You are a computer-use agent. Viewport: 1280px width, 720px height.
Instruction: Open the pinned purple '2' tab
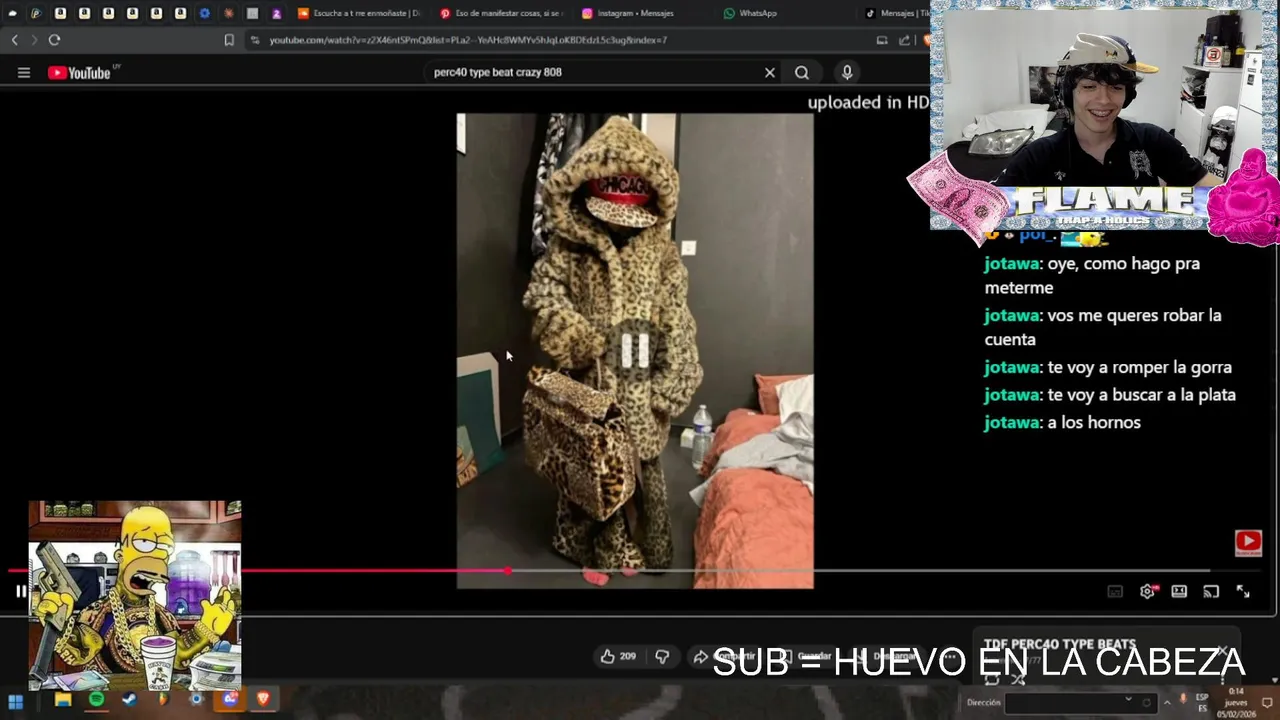pyautogui.click(x=277, y=13)
